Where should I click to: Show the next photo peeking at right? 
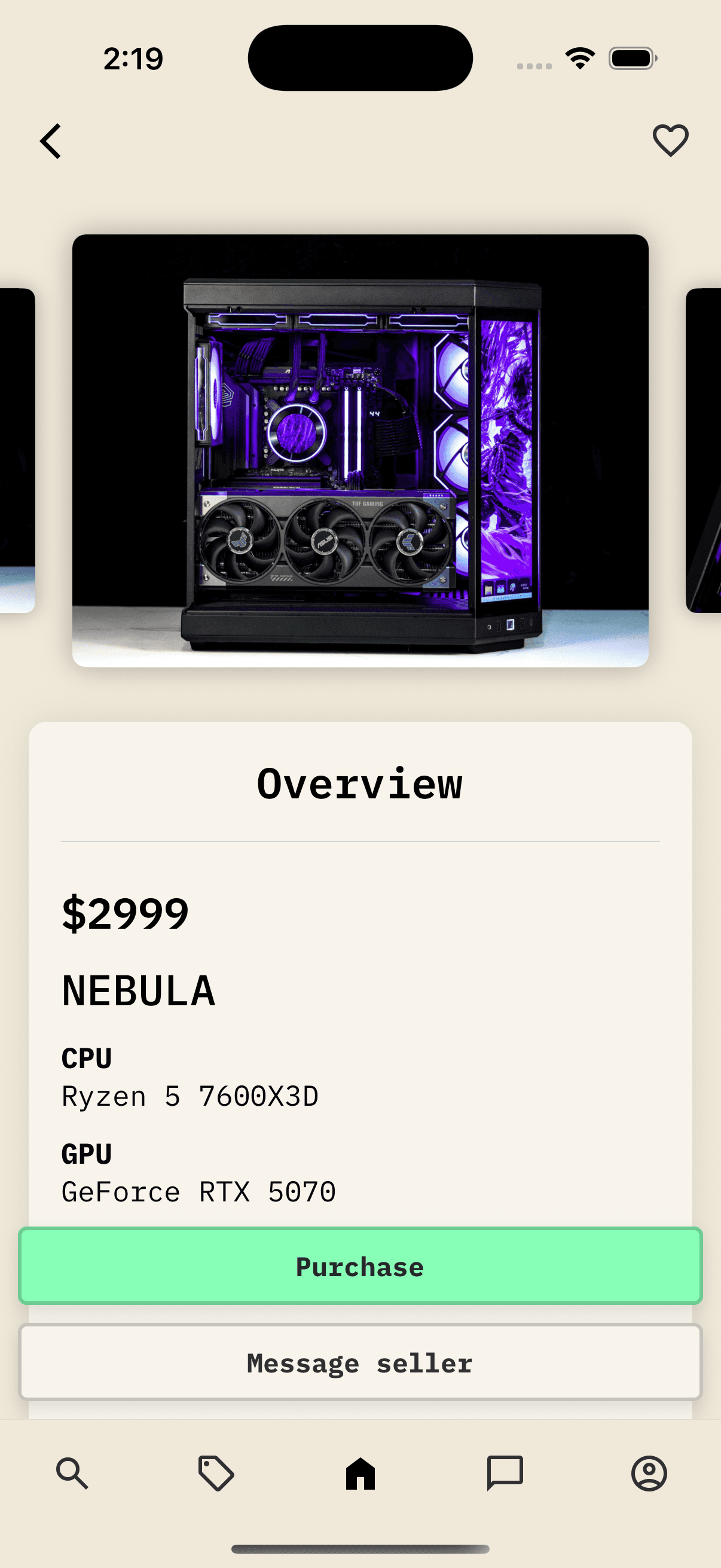point(703,450)
